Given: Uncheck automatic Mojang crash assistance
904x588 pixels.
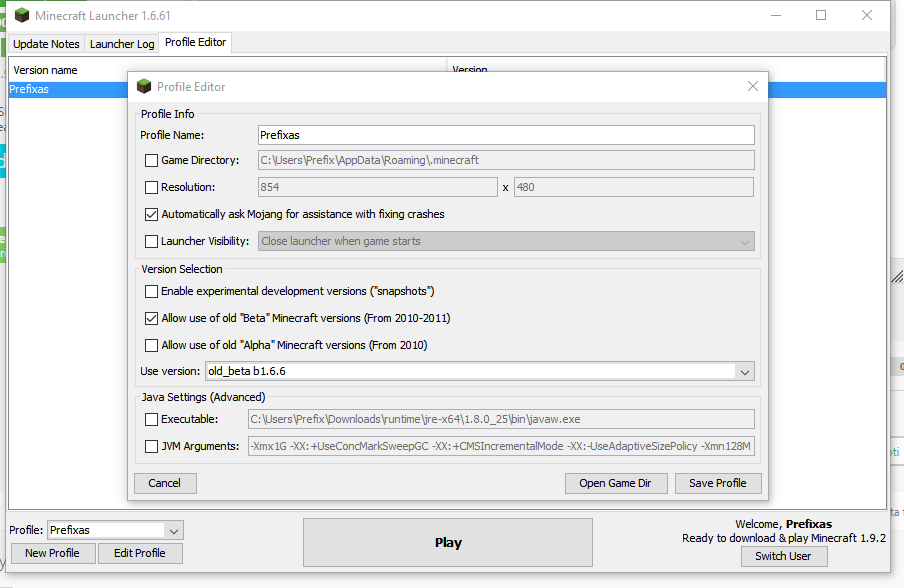Looking at the screenshot, I should (151, 214).
